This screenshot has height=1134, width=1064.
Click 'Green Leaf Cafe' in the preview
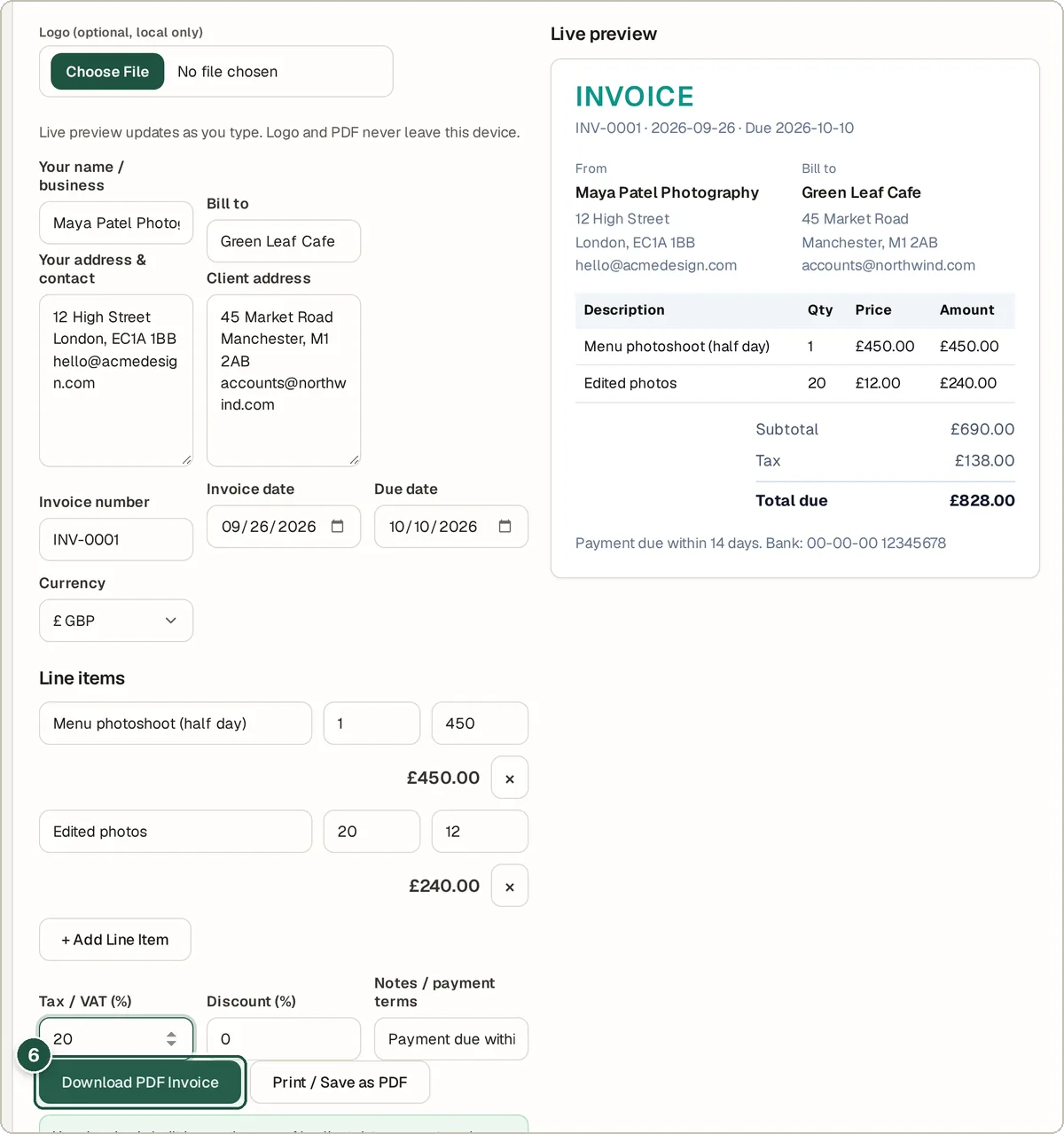click(861, 192)
